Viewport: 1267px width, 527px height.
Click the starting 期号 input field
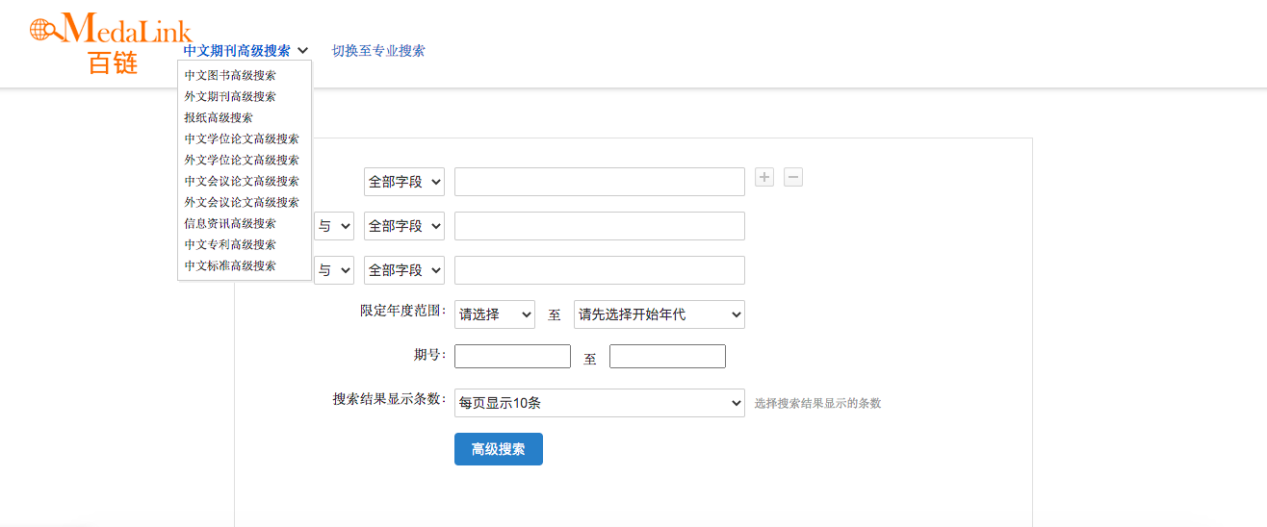point(512,357)
